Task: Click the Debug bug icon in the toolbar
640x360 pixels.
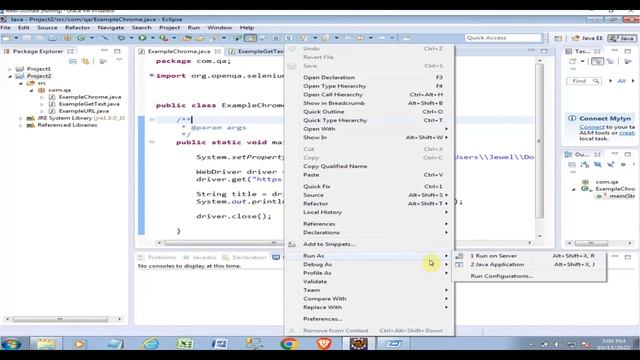Action: coord(121,38)
